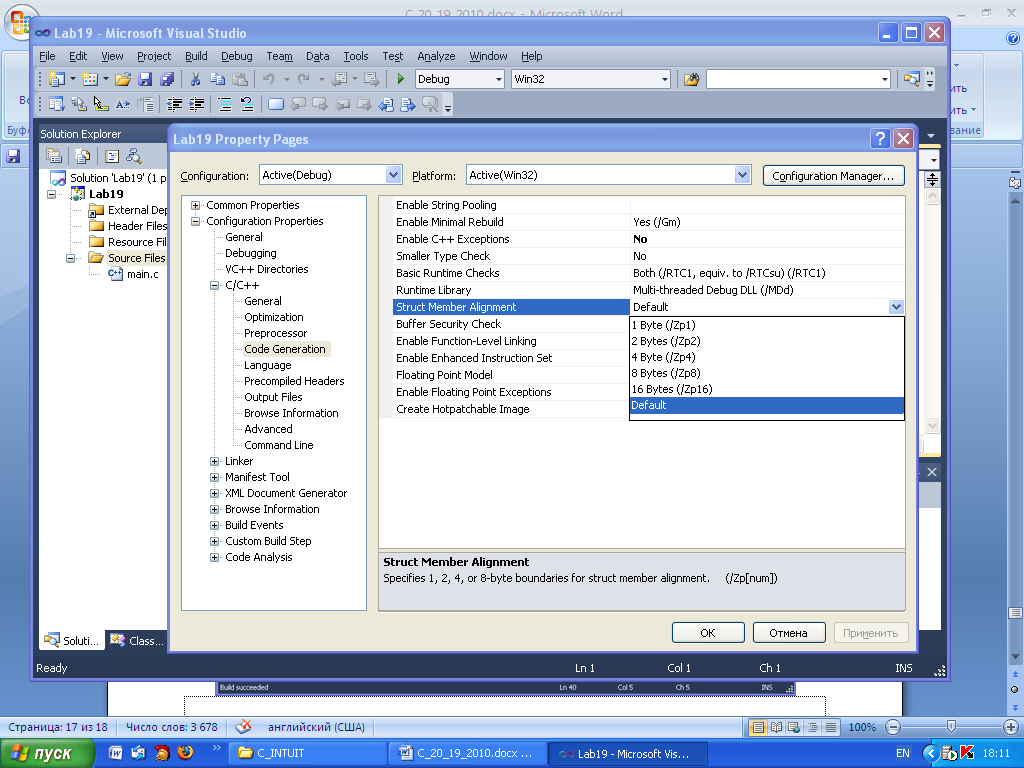Open the Build menu
This screenshot has width=1024, height=768.
pyautogui.click(x=196, y=56)
